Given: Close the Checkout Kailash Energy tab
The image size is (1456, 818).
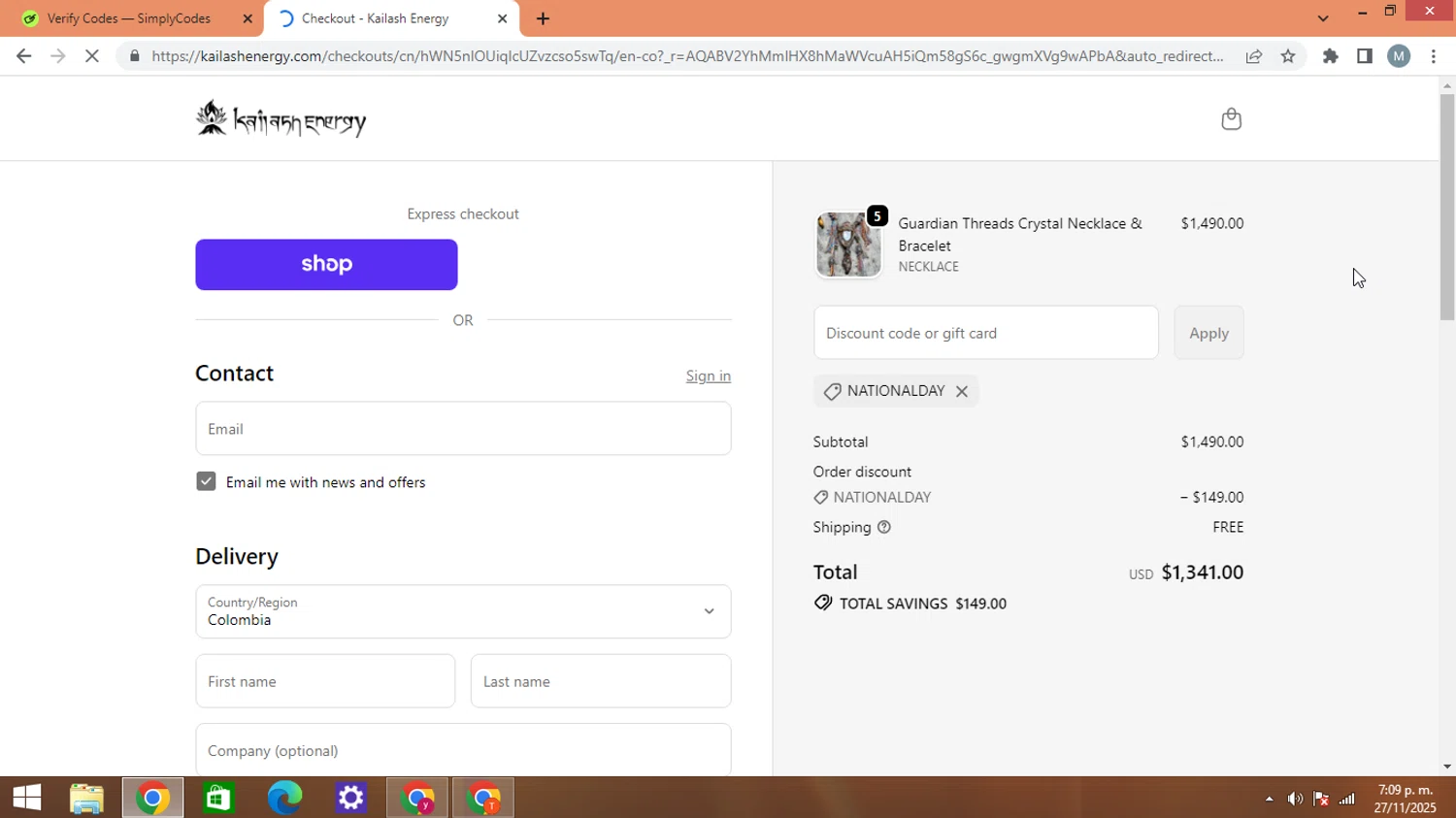Looking at the screenshot, I should (x=503, y=18).
